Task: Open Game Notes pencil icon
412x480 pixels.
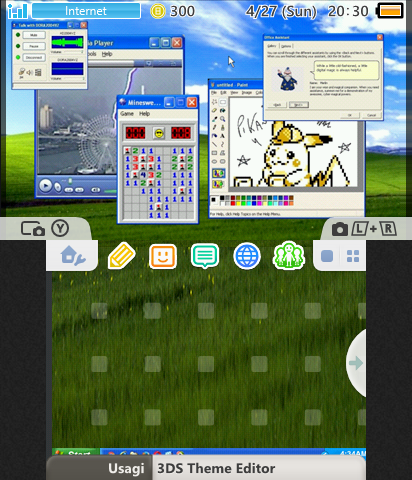Action: (x=122, y=255)
